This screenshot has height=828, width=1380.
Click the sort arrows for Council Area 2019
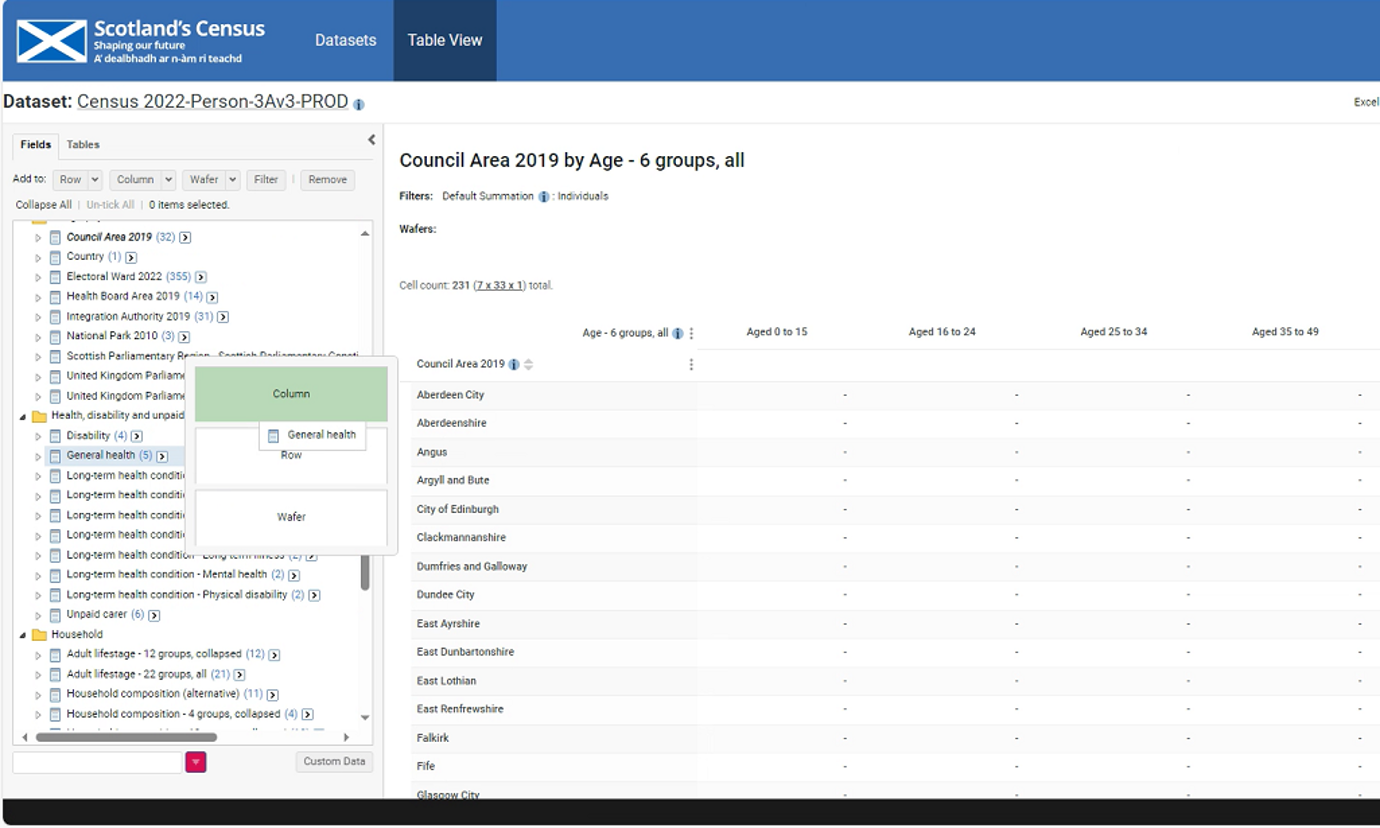(528, 365)
